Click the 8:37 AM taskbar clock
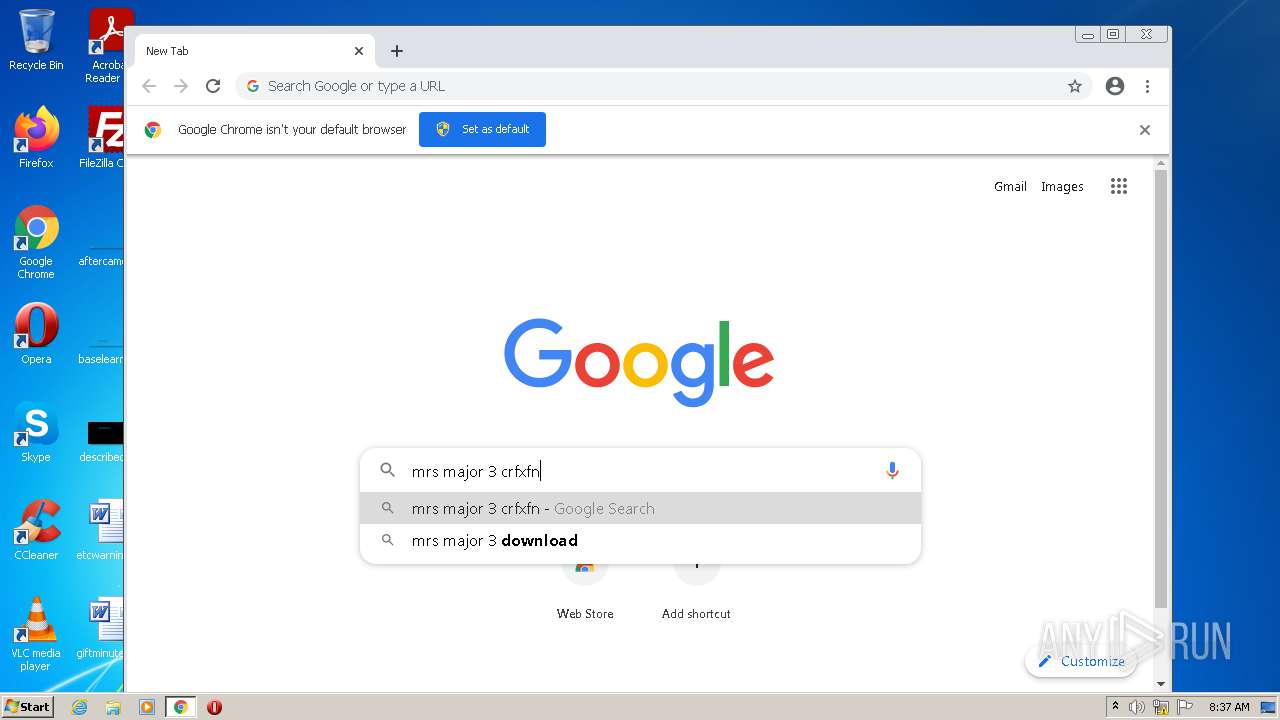This screenshot has height=720, width=1280. coord(1229,707)
